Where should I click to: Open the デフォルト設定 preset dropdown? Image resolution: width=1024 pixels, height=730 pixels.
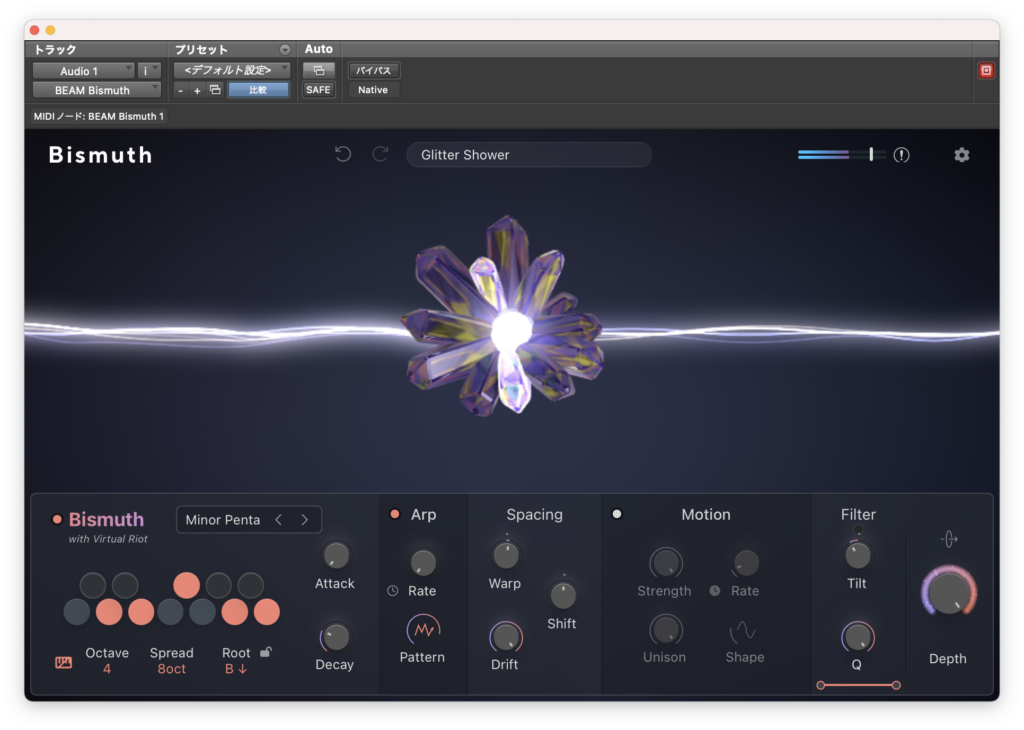coord(232,70)
